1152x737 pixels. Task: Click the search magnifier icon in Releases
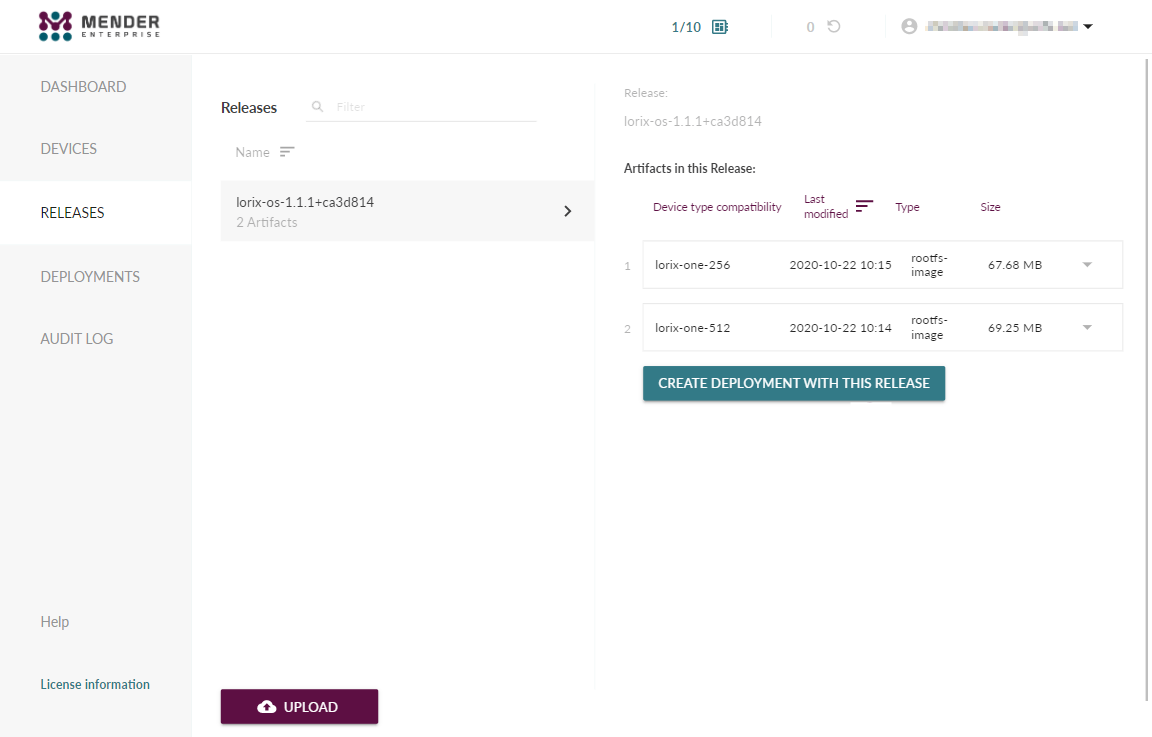pyautogui.click(x=318, y=106)
